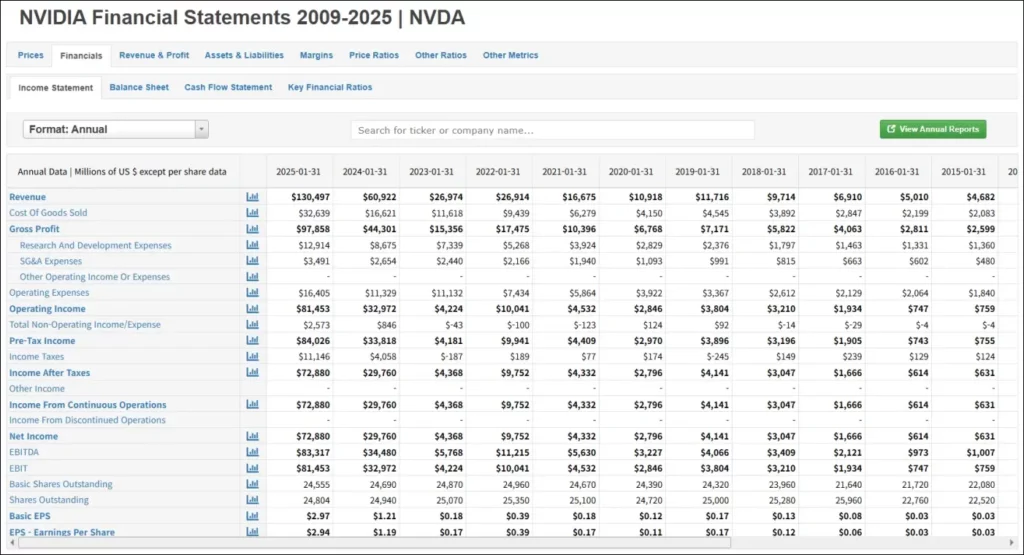Focus the ticker or company search field
Screen dimensions: 1024x555
[x=552, y=130]
